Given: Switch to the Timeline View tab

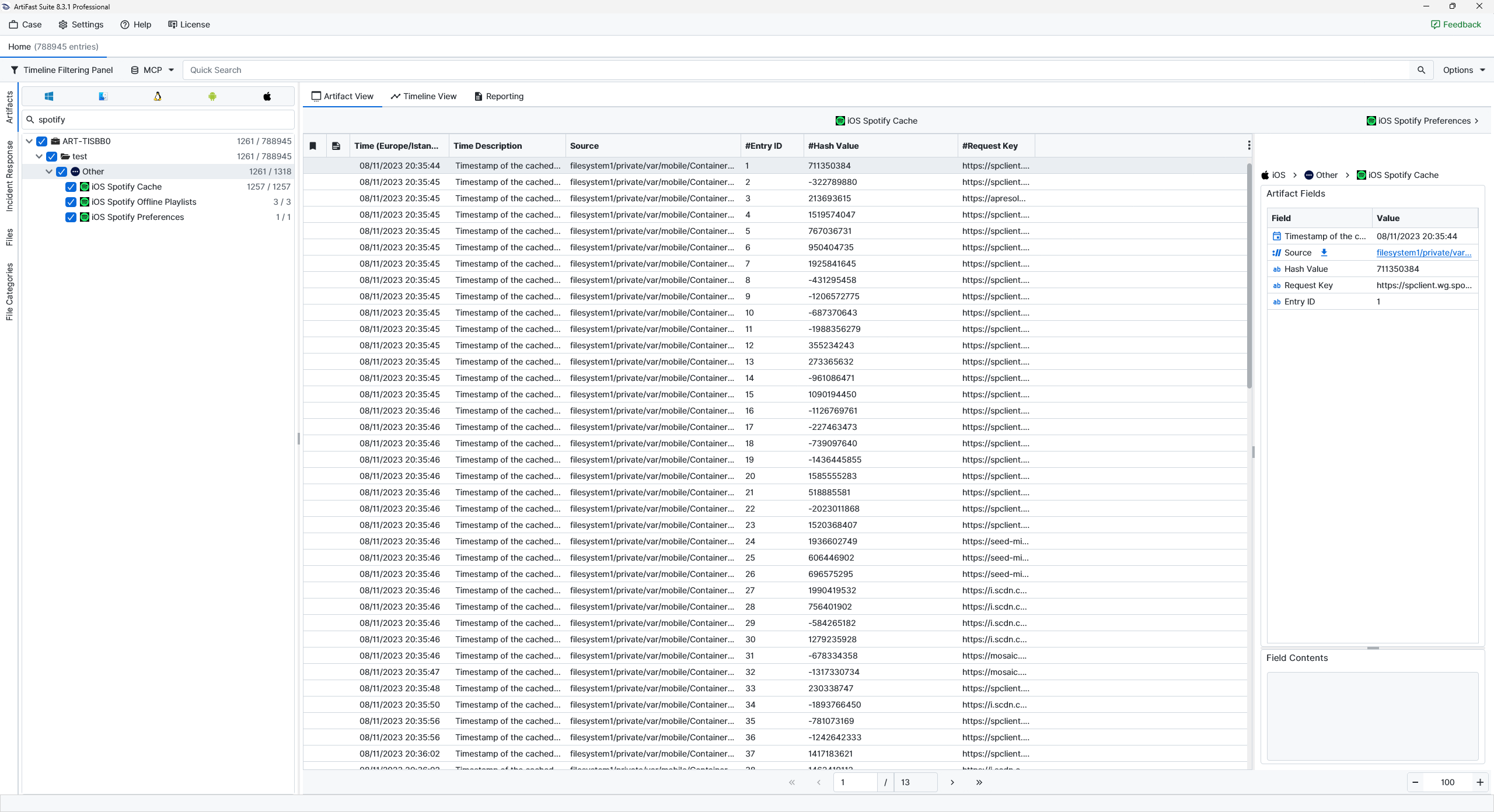Looking at the screenshot, I should 424,96.
